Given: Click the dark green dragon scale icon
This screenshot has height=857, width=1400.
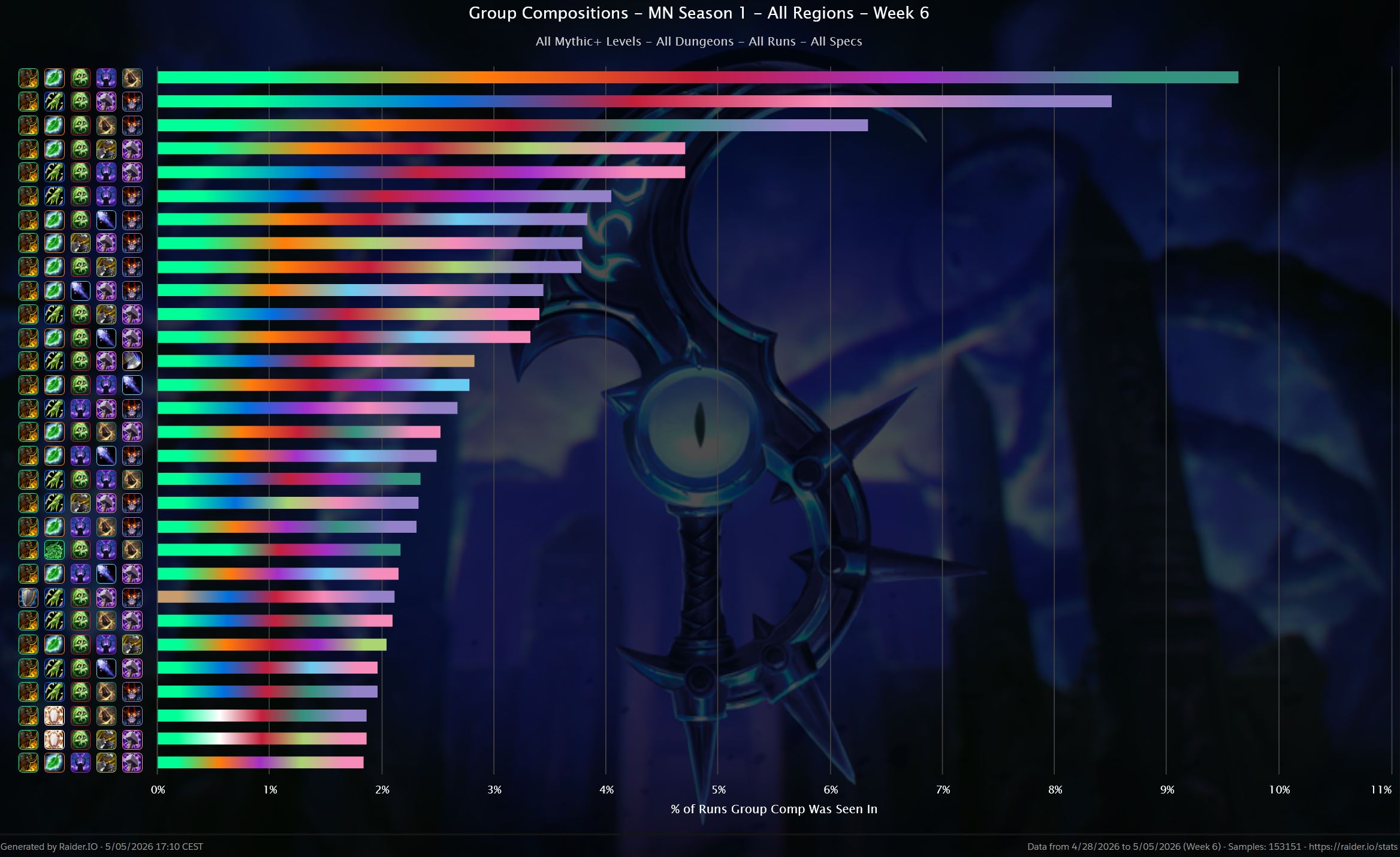Looking at the screenshot, I should [54, 550].
